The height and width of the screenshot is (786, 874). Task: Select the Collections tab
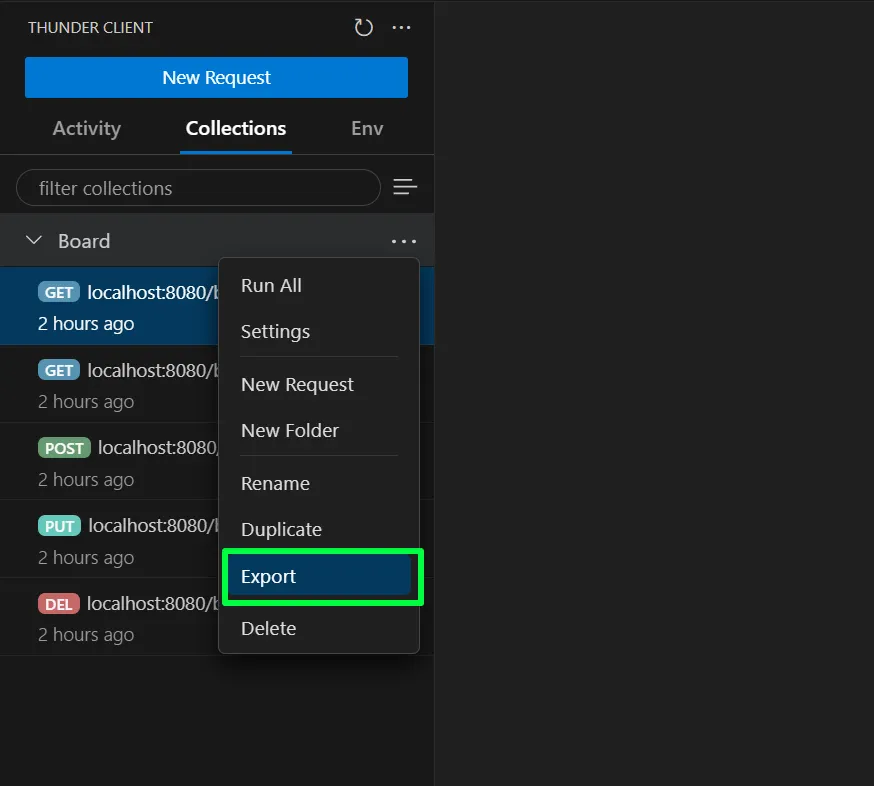[x=236, y=128]
